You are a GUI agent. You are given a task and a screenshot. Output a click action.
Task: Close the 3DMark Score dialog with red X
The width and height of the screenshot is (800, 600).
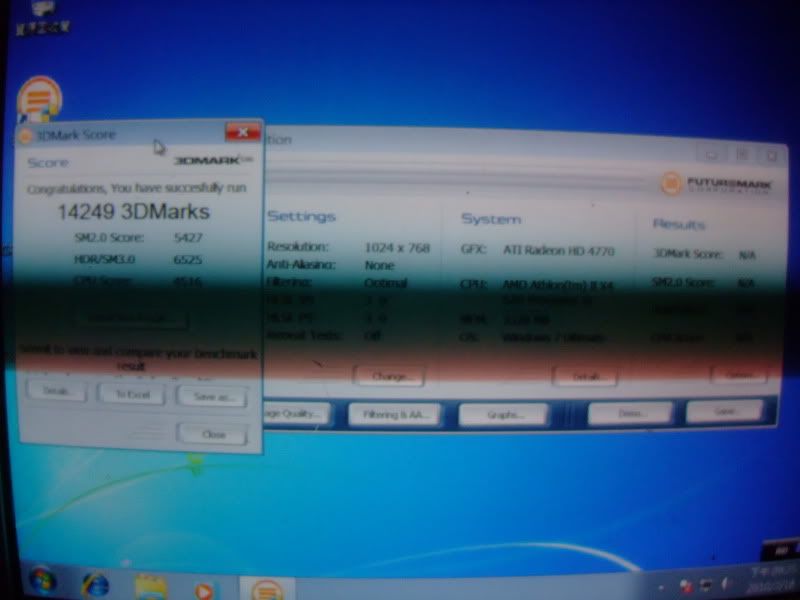click(243, 133)
